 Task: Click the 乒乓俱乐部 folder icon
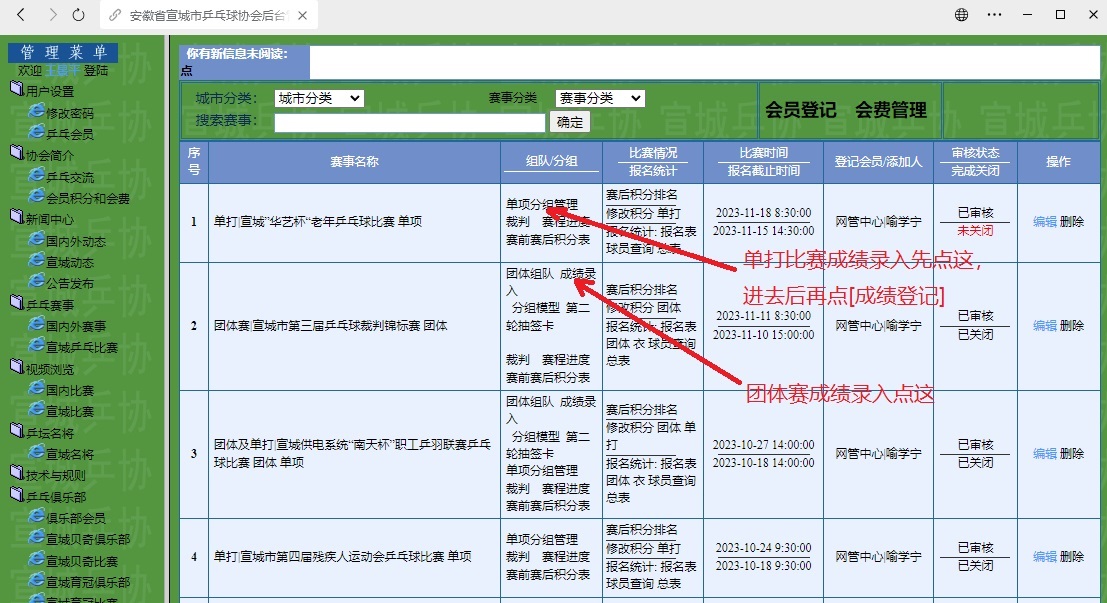point(16,494)
